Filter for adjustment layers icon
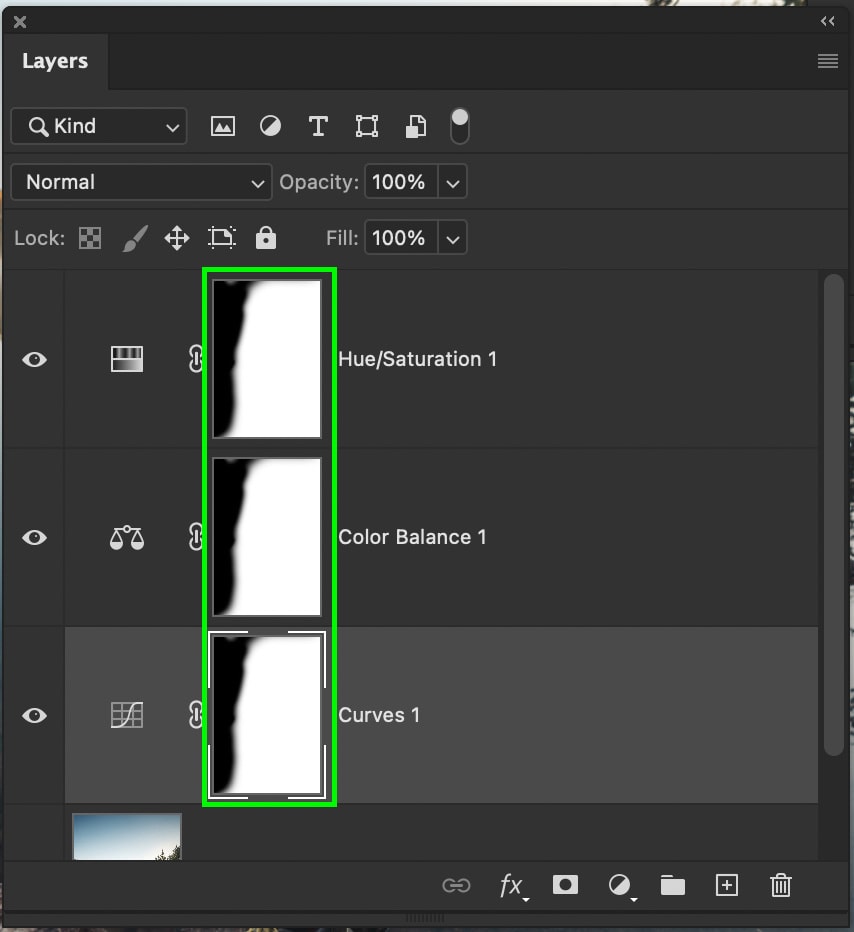The width and height of the screenshot is (854, 932). click(270, 126)
